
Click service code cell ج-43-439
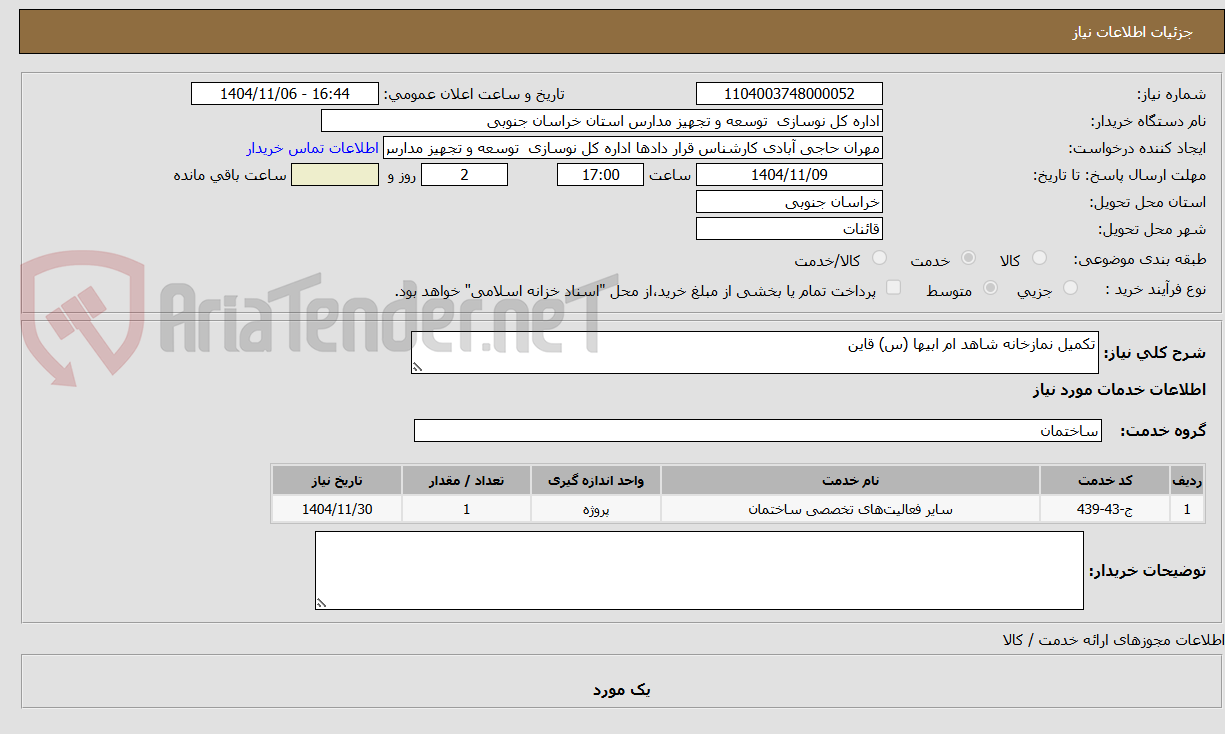1105,510
